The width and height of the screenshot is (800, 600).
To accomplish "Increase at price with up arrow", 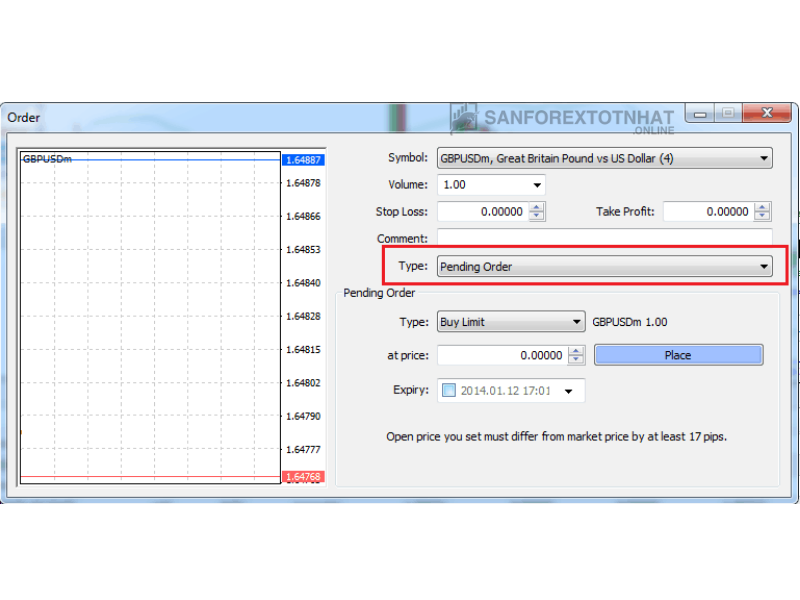I will click(576, 351).
